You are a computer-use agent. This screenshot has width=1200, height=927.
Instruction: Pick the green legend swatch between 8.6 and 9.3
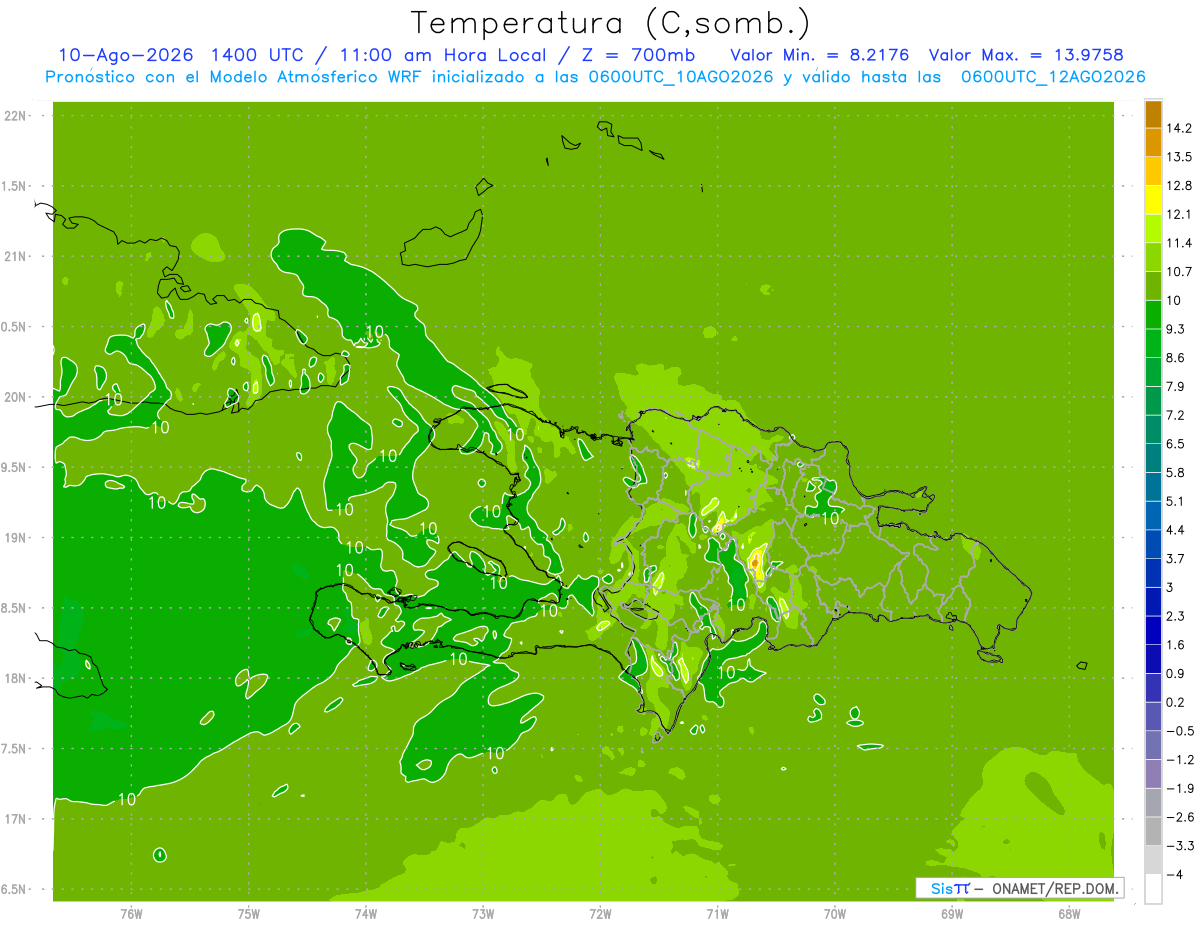(1153, 343)
